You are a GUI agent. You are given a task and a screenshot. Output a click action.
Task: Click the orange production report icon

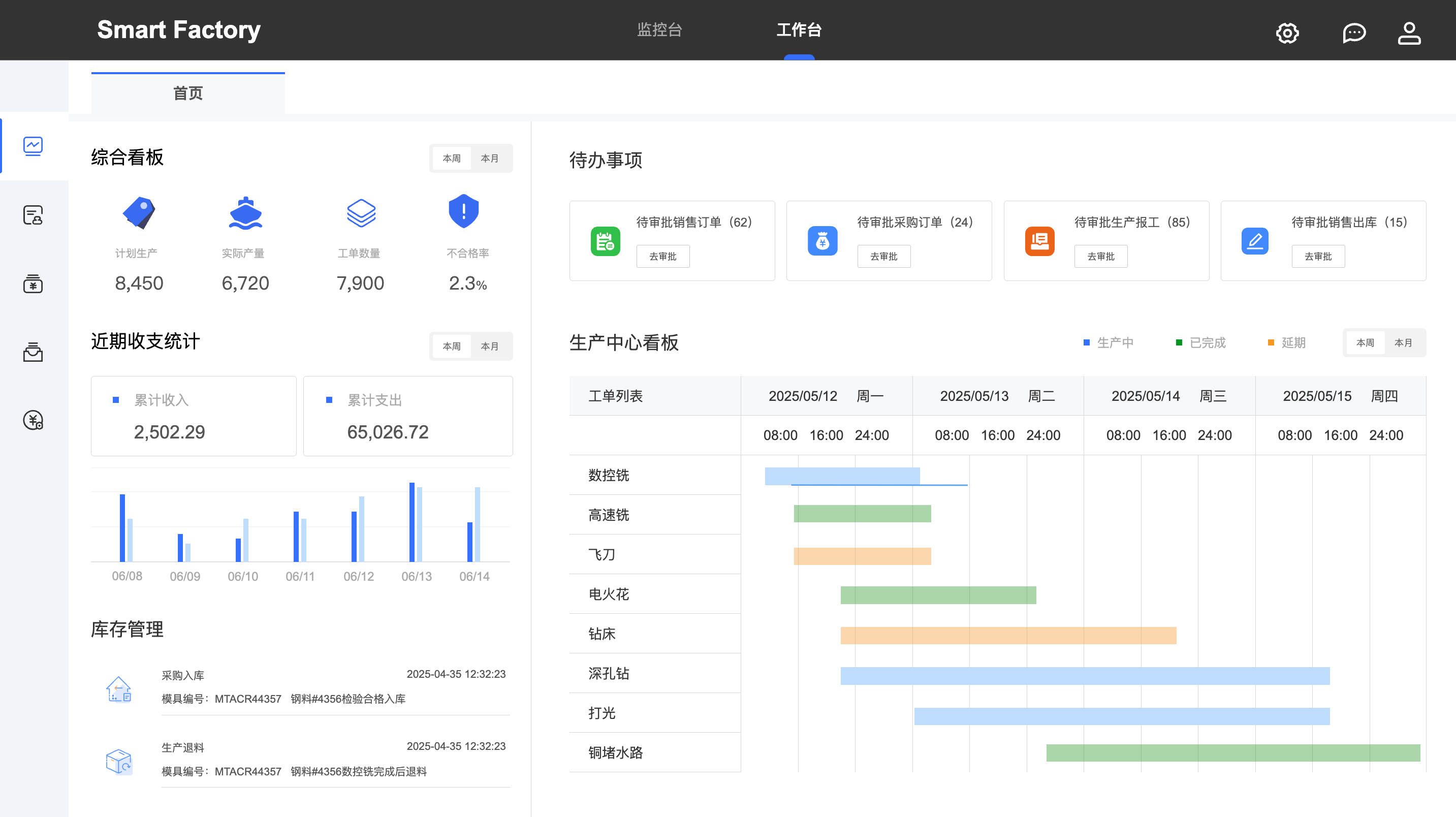tap(1039, 241)
